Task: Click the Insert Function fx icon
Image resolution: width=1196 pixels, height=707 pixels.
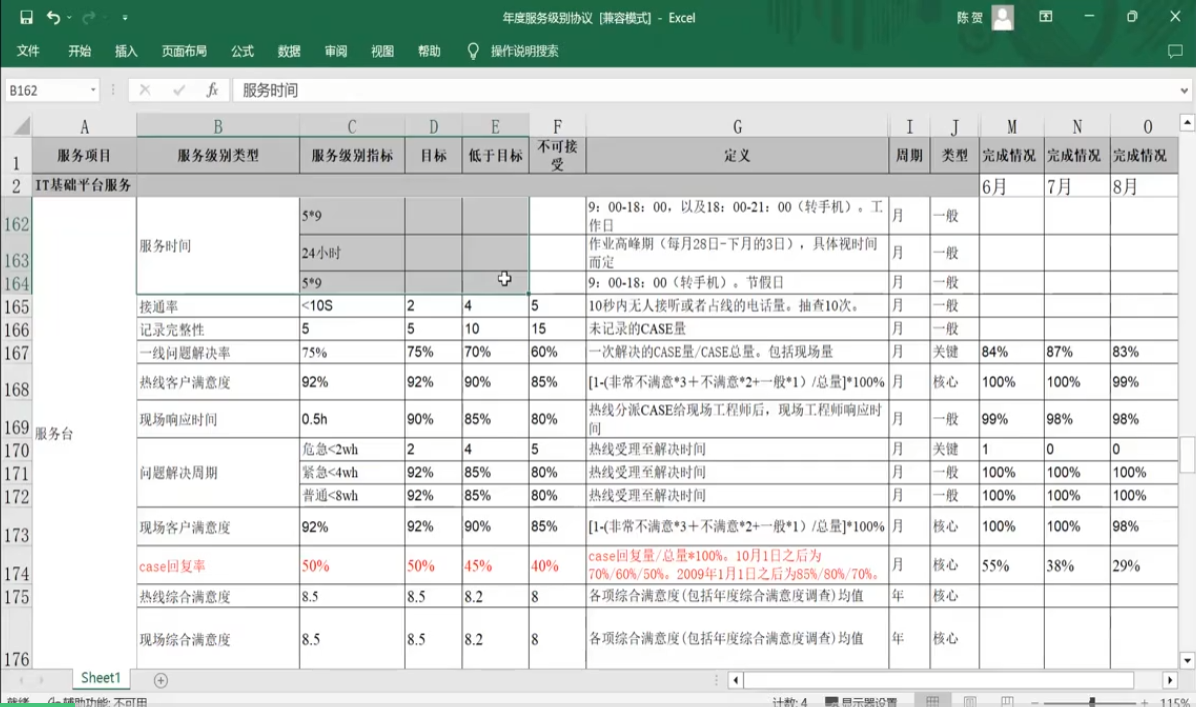Action: coord(212,90)
